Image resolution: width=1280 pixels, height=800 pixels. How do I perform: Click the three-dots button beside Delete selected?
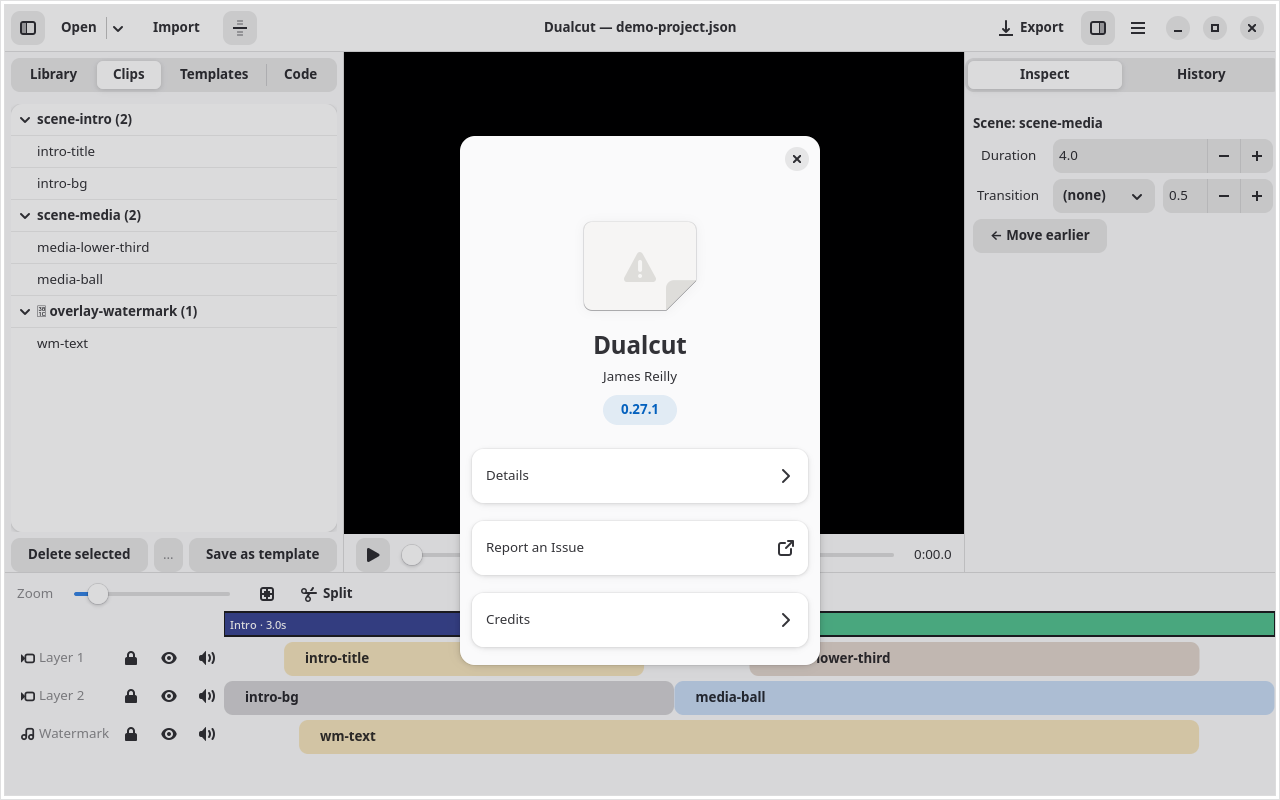pos(168,555)
